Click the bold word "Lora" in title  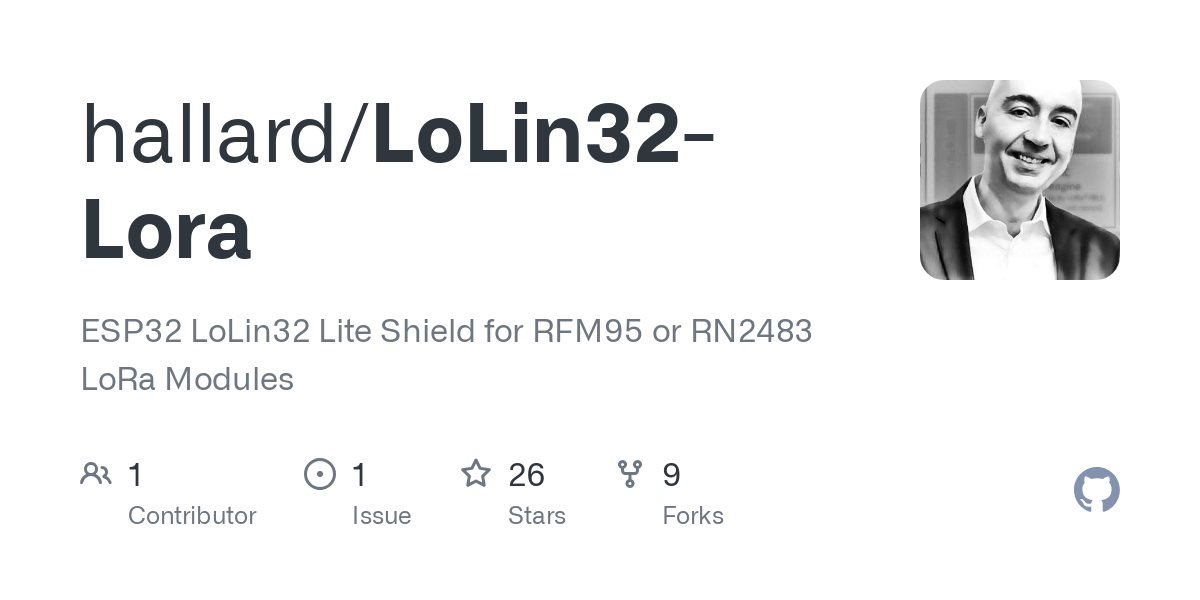click(166, 229)
